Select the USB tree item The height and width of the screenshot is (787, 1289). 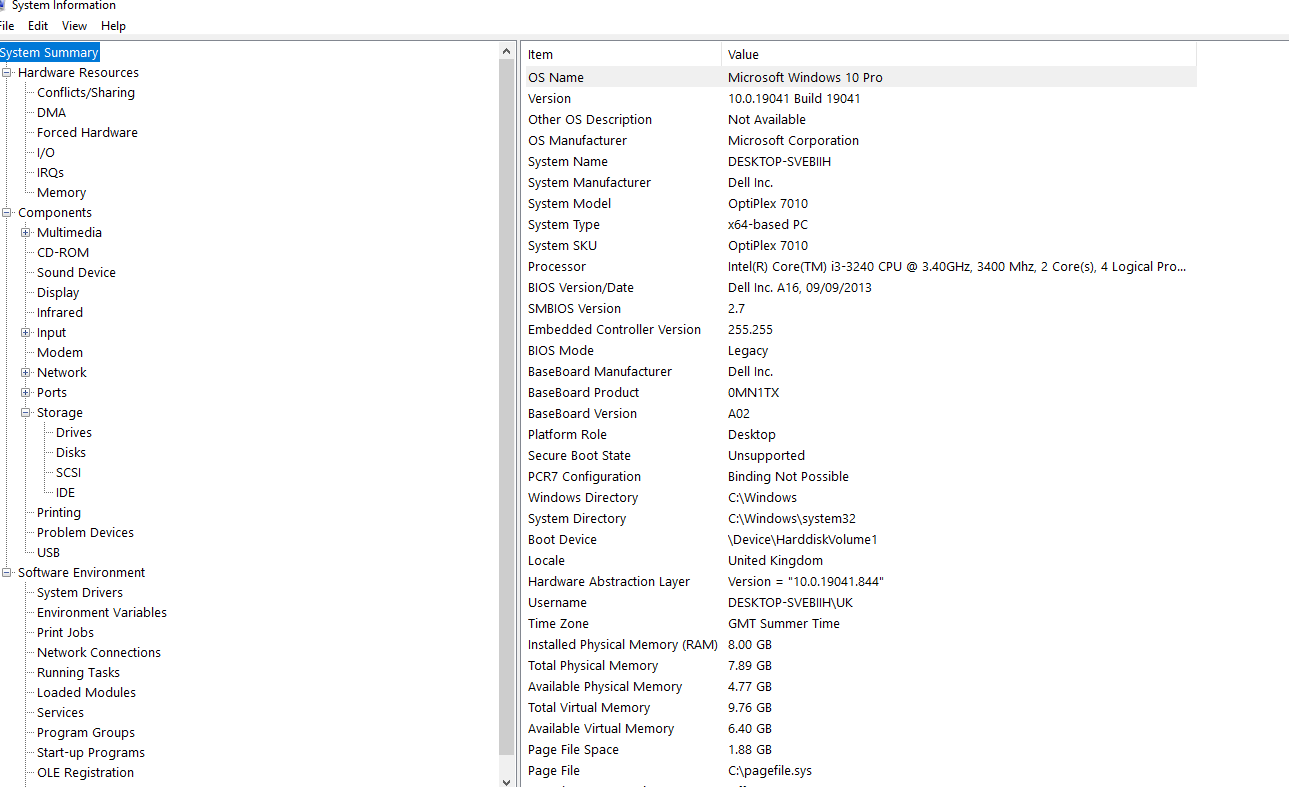click(x=48, y=553)
